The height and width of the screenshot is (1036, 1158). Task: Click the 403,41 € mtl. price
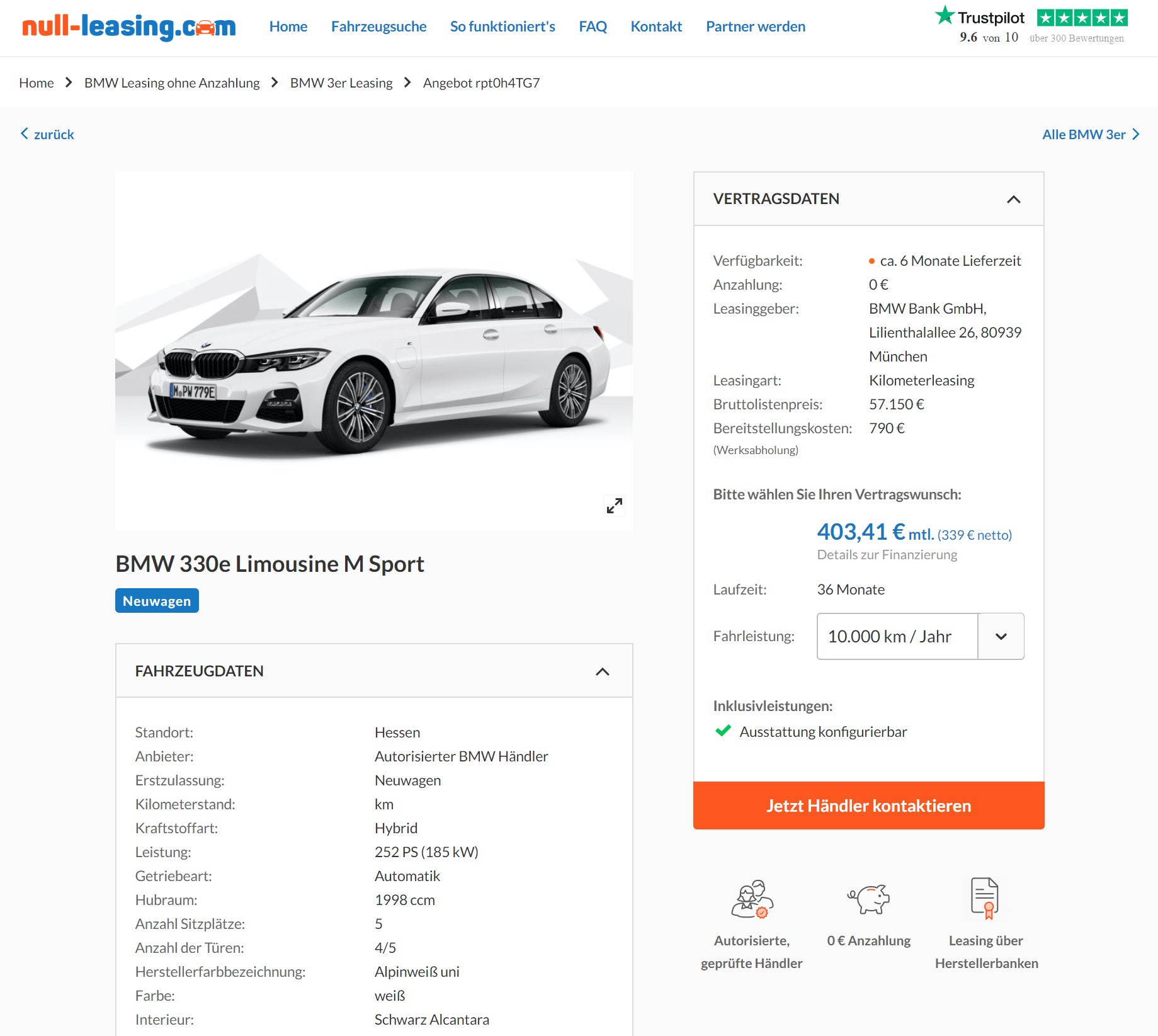tap(875, 533)
